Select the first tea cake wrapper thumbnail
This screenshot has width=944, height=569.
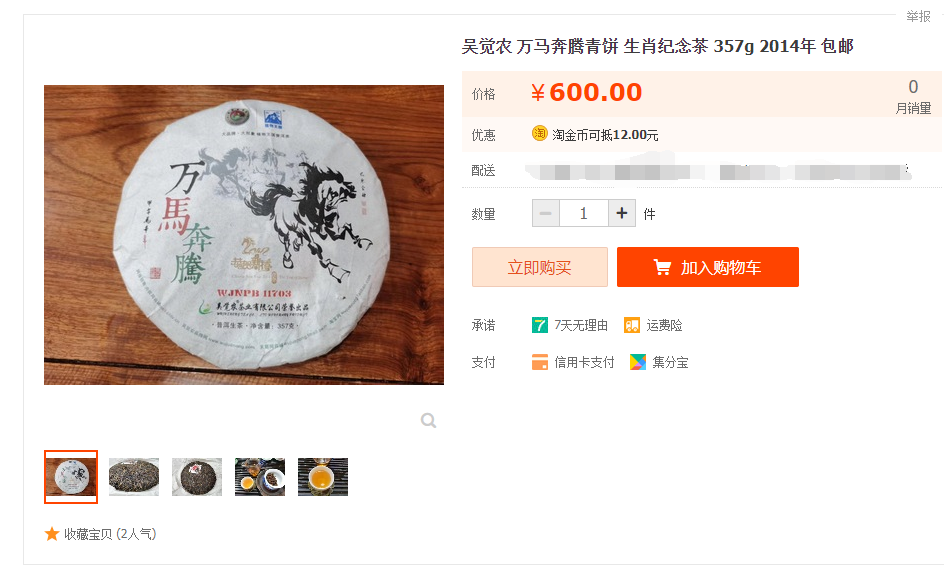[71, 477]
